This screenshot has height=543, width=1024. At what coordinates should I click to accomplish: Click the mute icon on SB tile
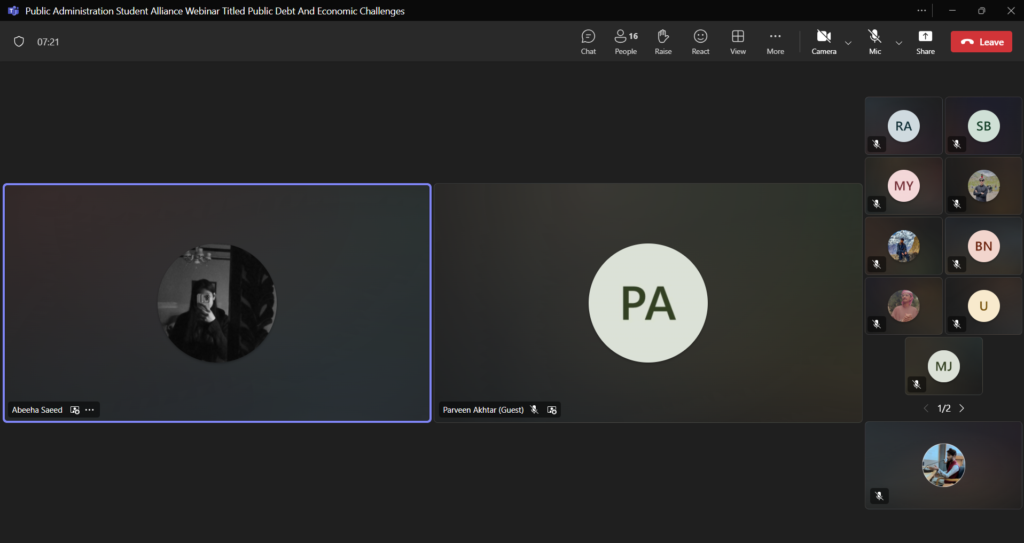pyautogui.click(x=957, y=144)
